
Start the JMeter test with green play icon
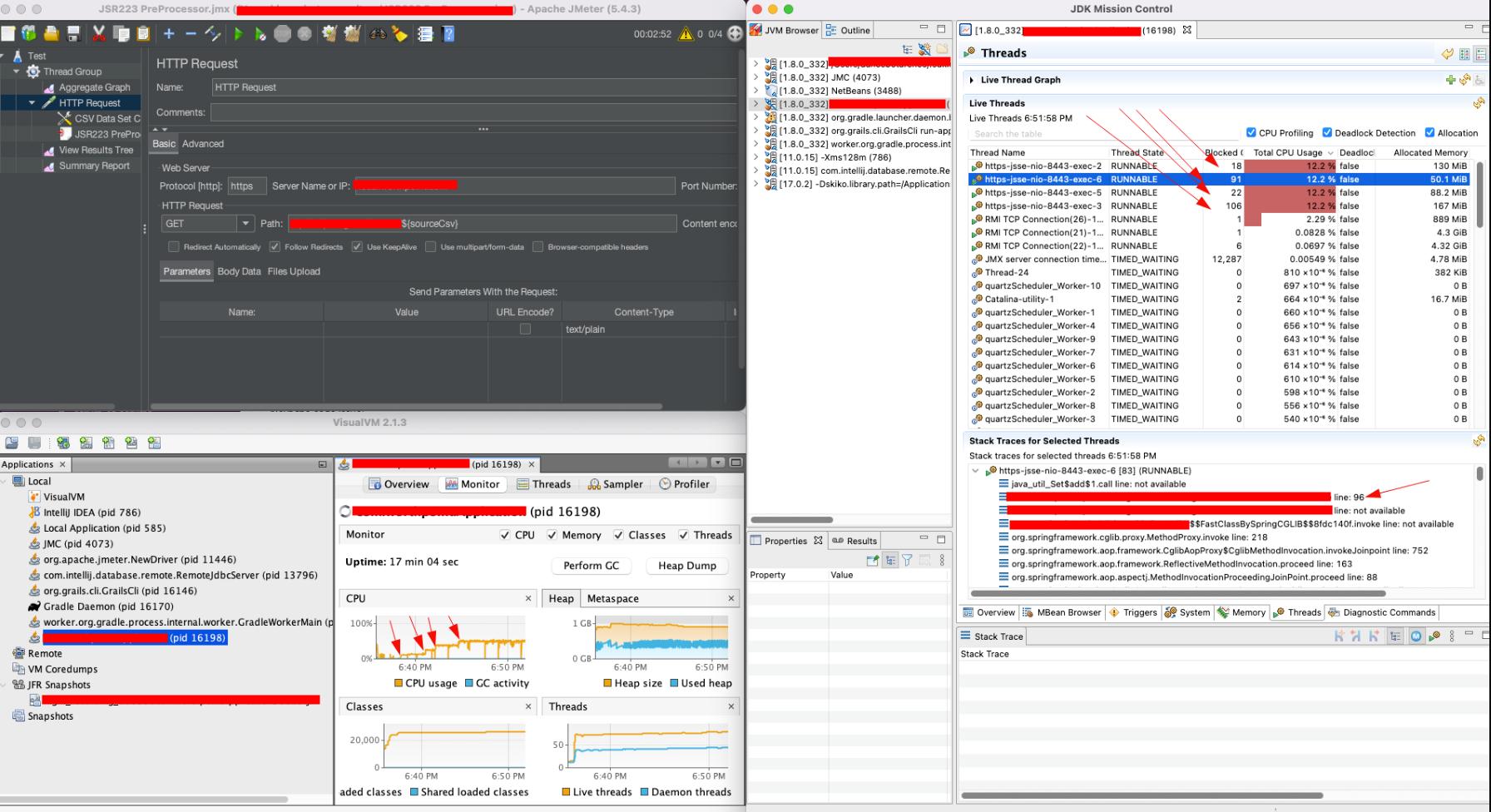[239, 33]
